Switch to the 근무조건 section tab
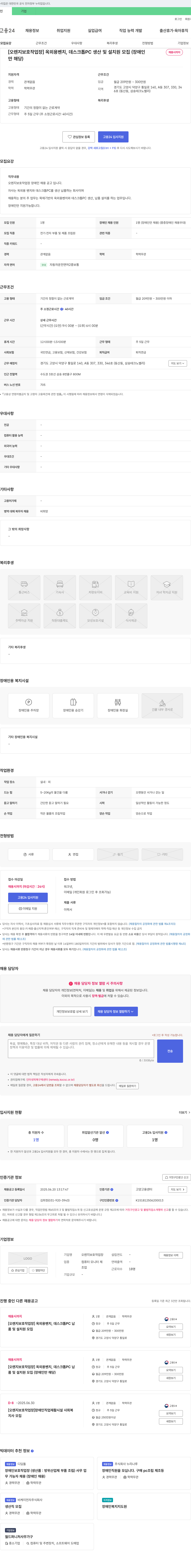191x1568 pixels. 41,43
